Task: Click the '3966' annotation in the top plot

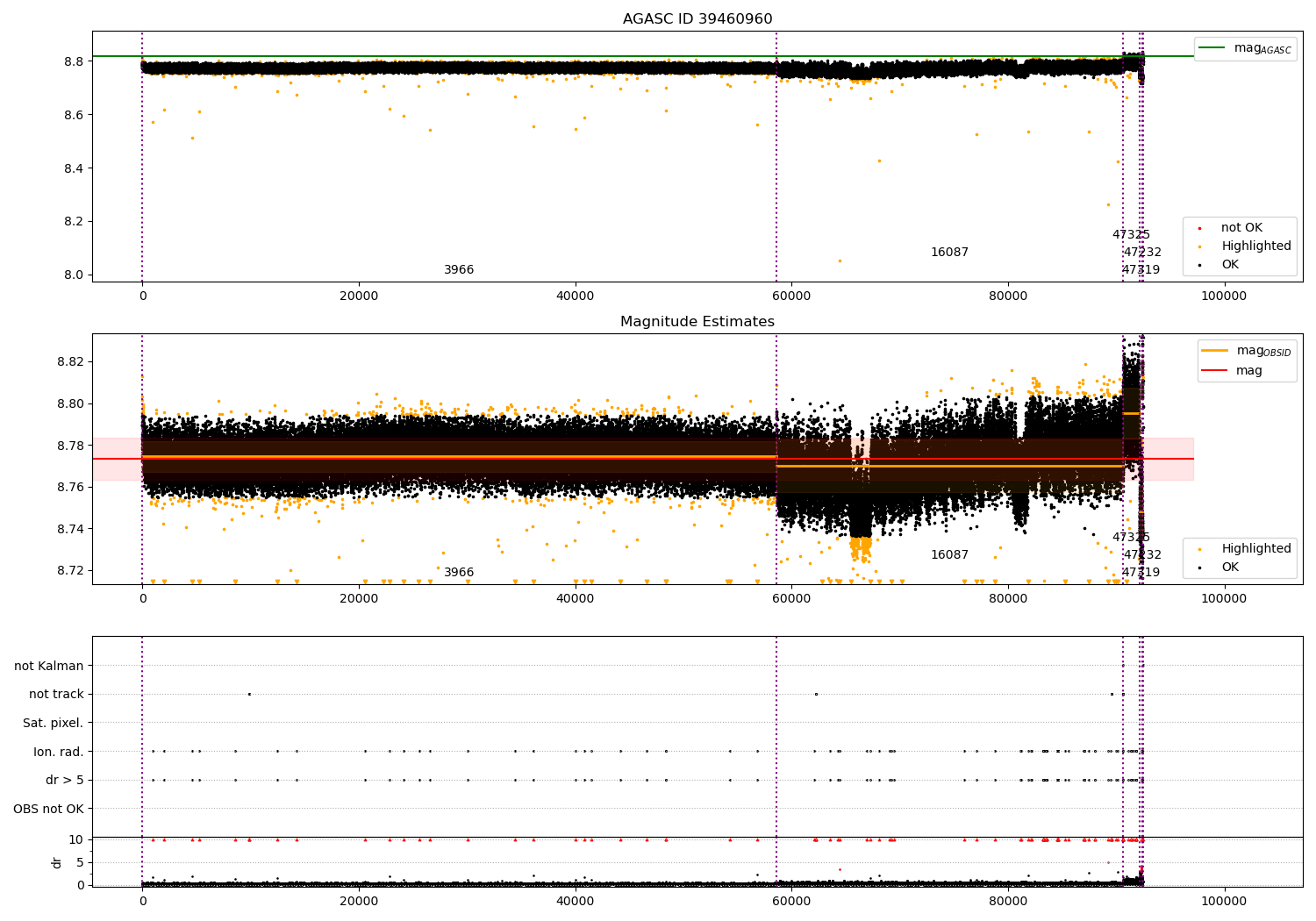Action: click(459, 270)
